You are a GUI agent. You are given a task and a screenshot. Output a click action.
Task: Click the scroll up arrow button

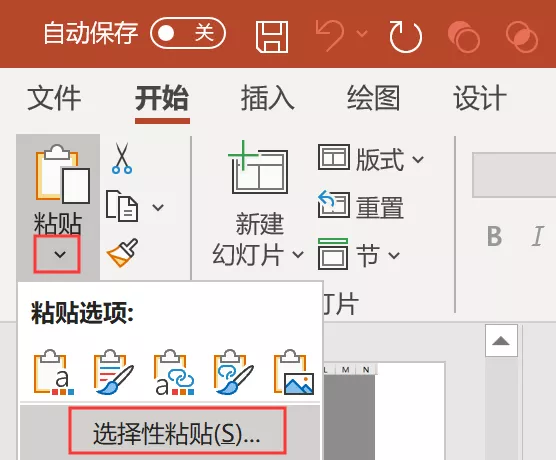[x=501, y=341]
